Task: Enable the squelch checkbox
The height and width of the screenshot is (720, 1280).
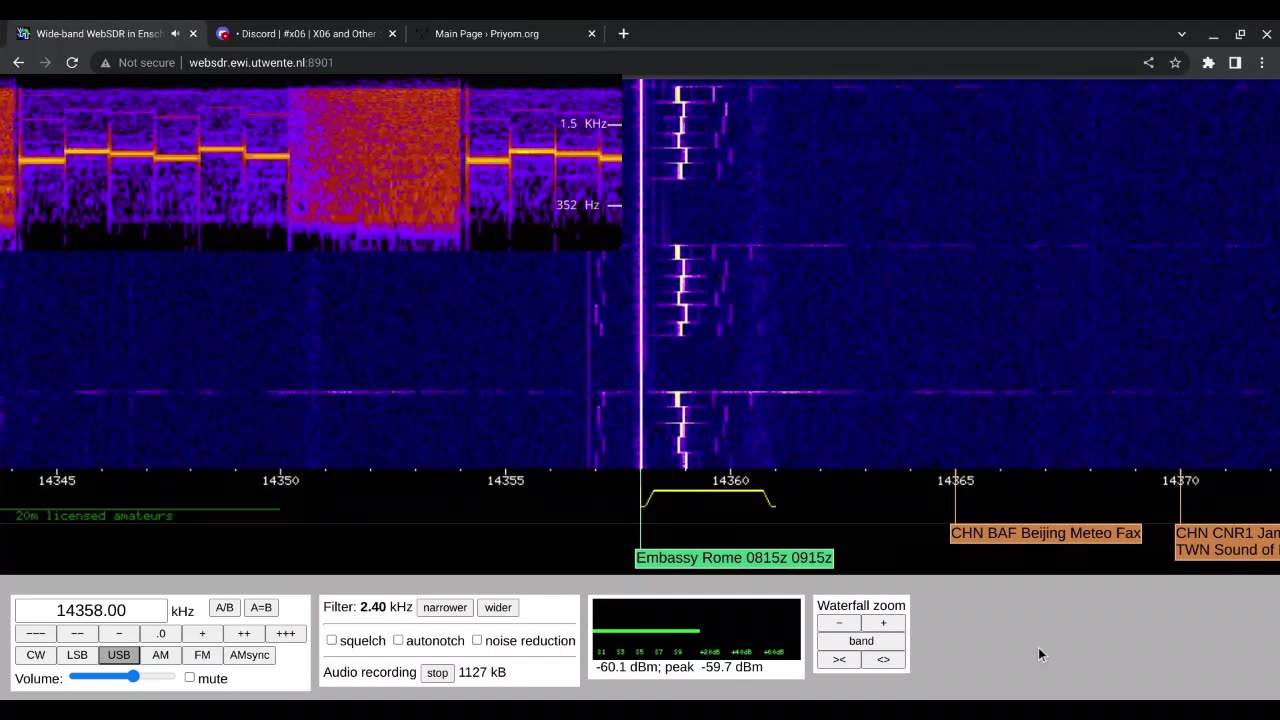Action: coord(331,640)
